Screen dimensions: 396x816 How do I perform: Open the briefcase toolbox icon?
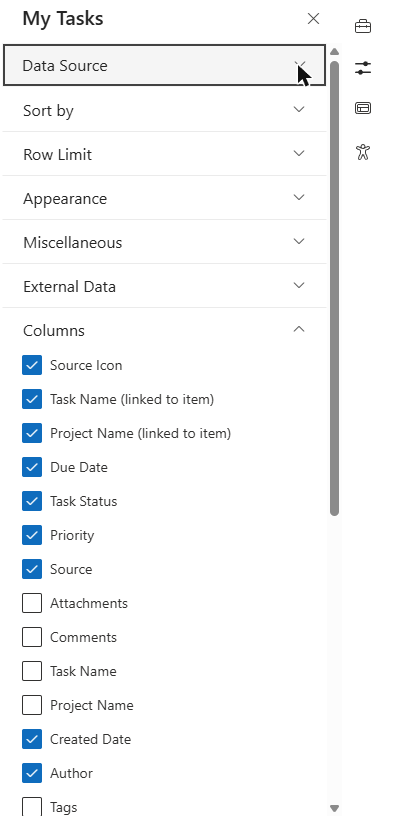point(363,26)
